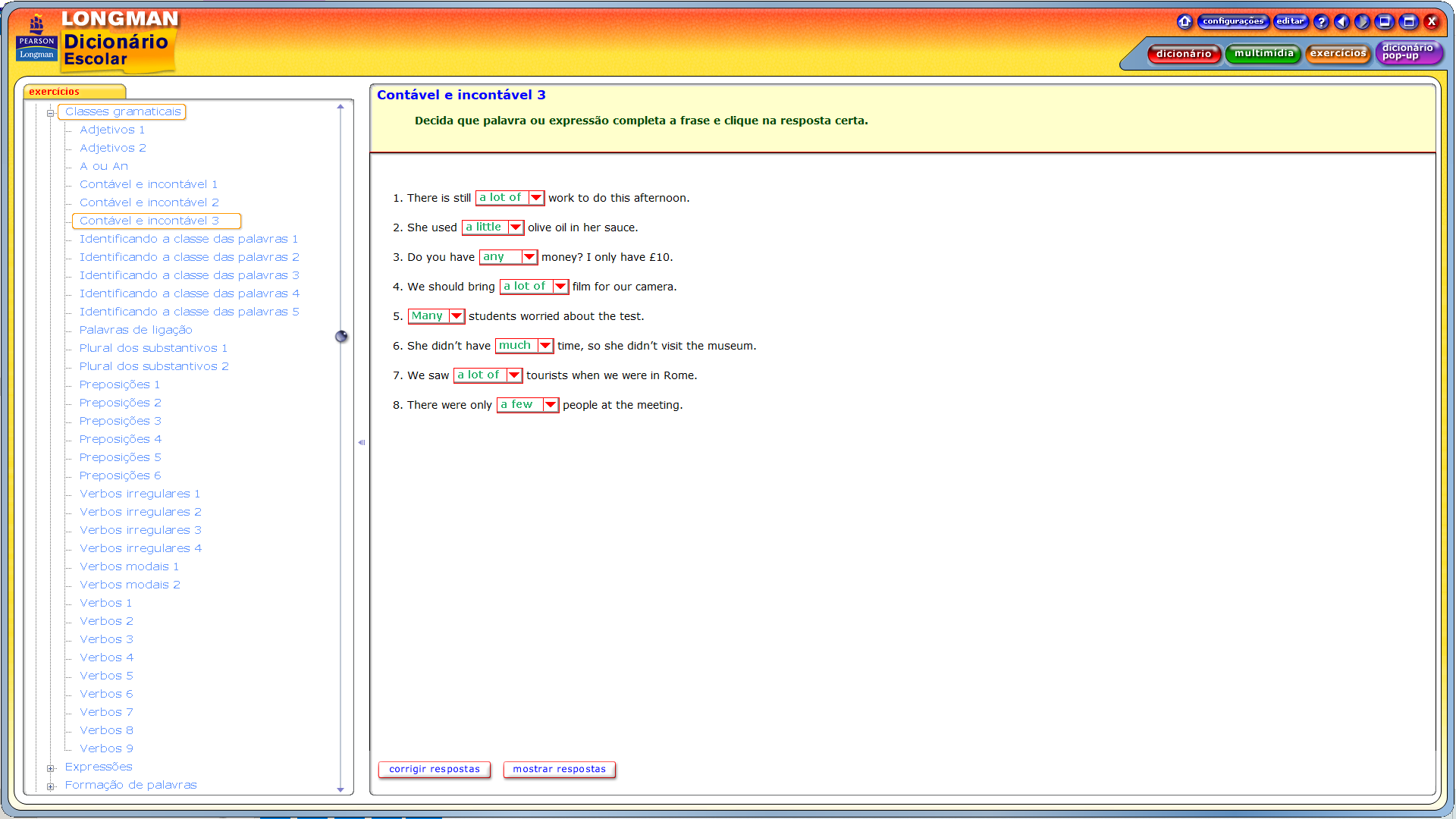
Task: Click the 'Contável e incontável 3' title
Action: 461,95
